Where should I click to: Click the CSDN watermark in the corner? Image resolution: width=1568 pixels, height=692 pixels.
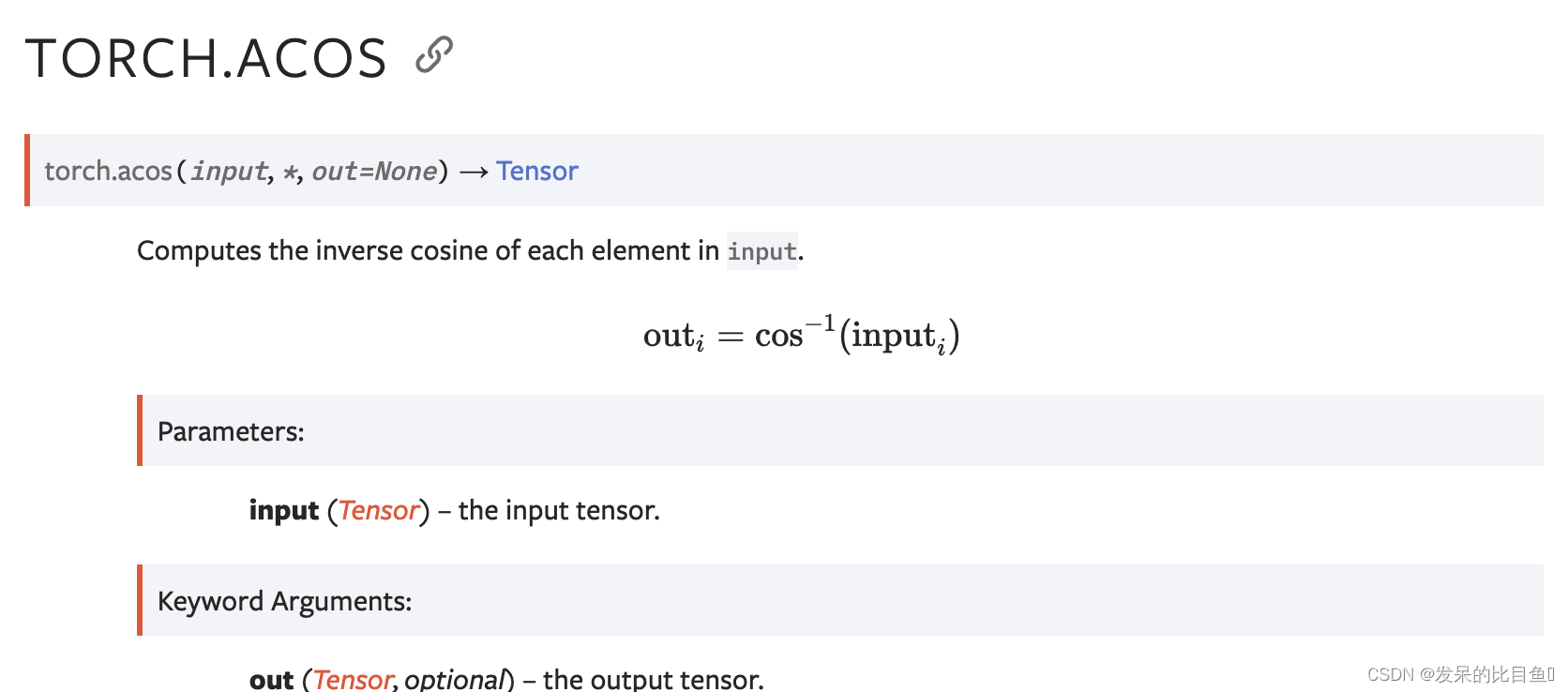pyautogui.click(x=1460, y=674)
